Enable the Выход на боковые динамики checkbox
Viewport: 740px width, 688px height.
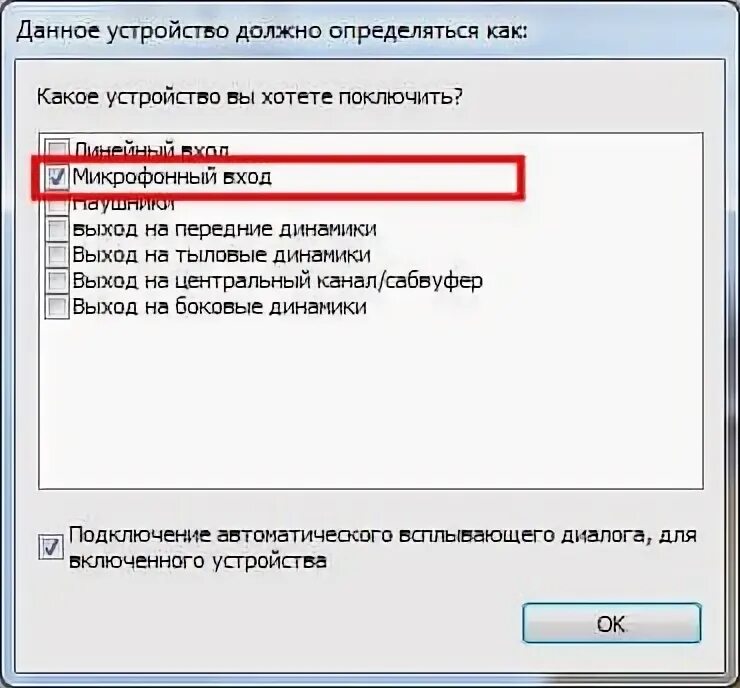[57, 307]
